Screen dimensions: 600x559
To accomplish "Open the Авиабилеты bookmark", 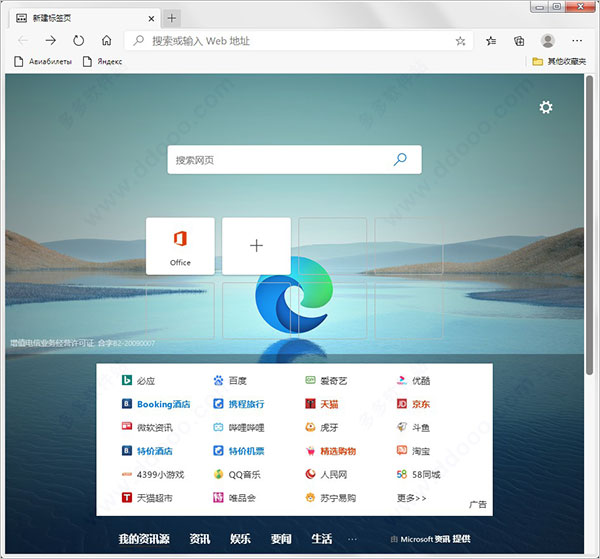I will coord(42,61).
